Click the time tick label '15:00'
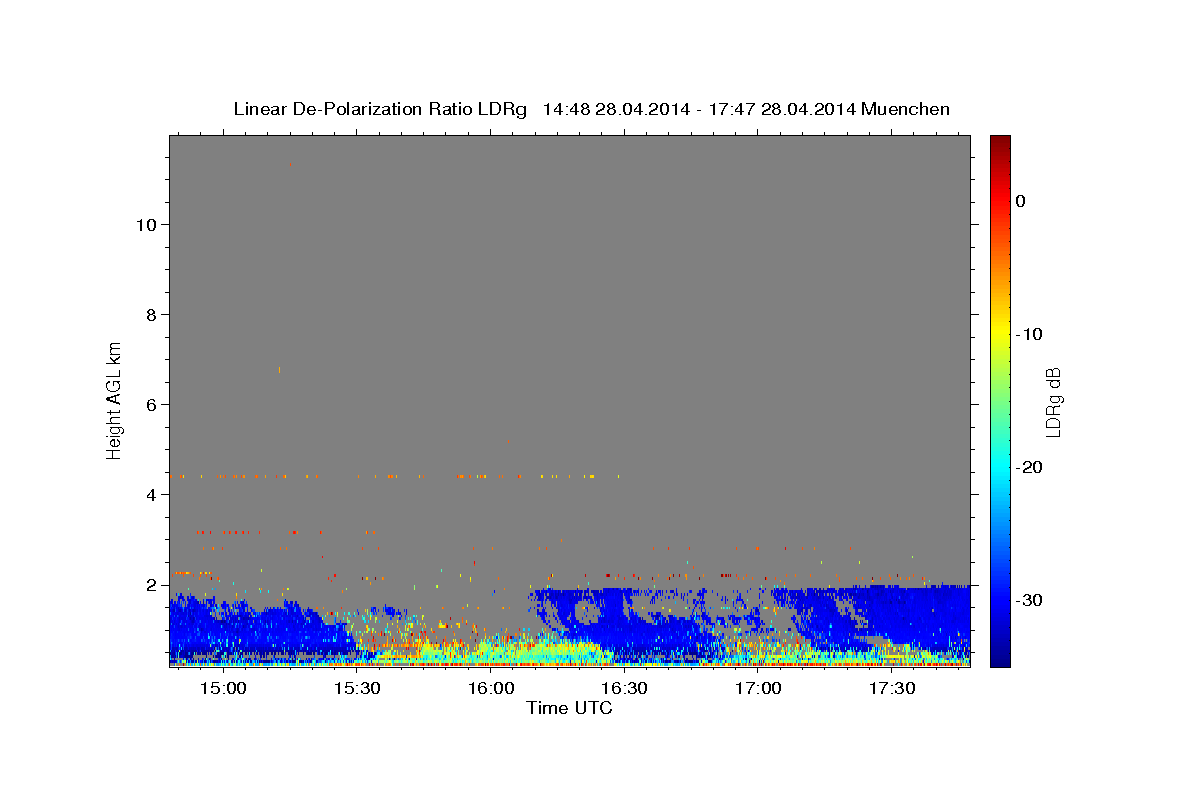The height and width of the screenshot is (800, 1200). (x=223, y=688)
